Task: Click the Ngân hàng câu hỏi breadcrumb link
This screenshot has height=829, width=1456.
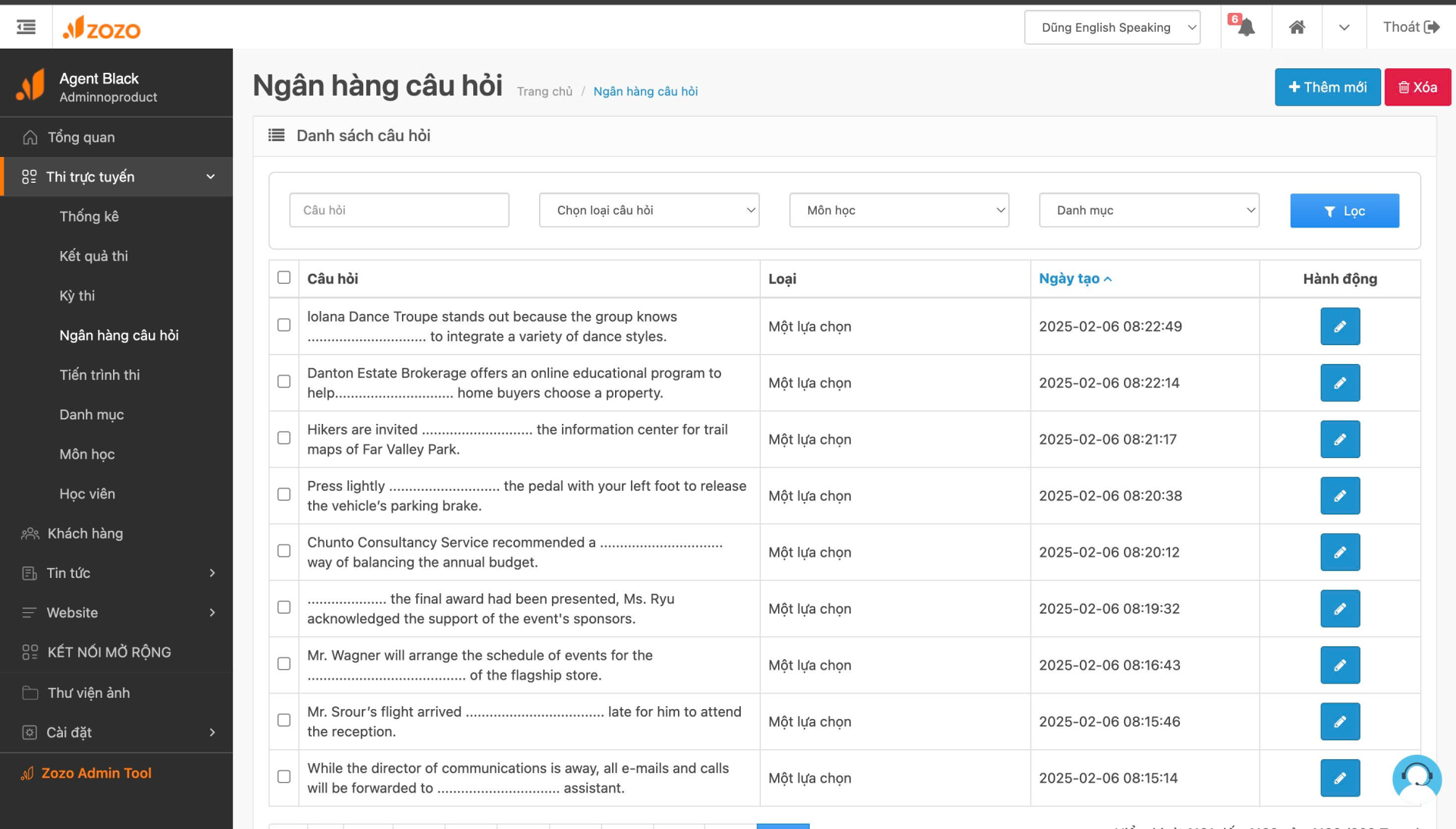Action: (x=645, y=91)
